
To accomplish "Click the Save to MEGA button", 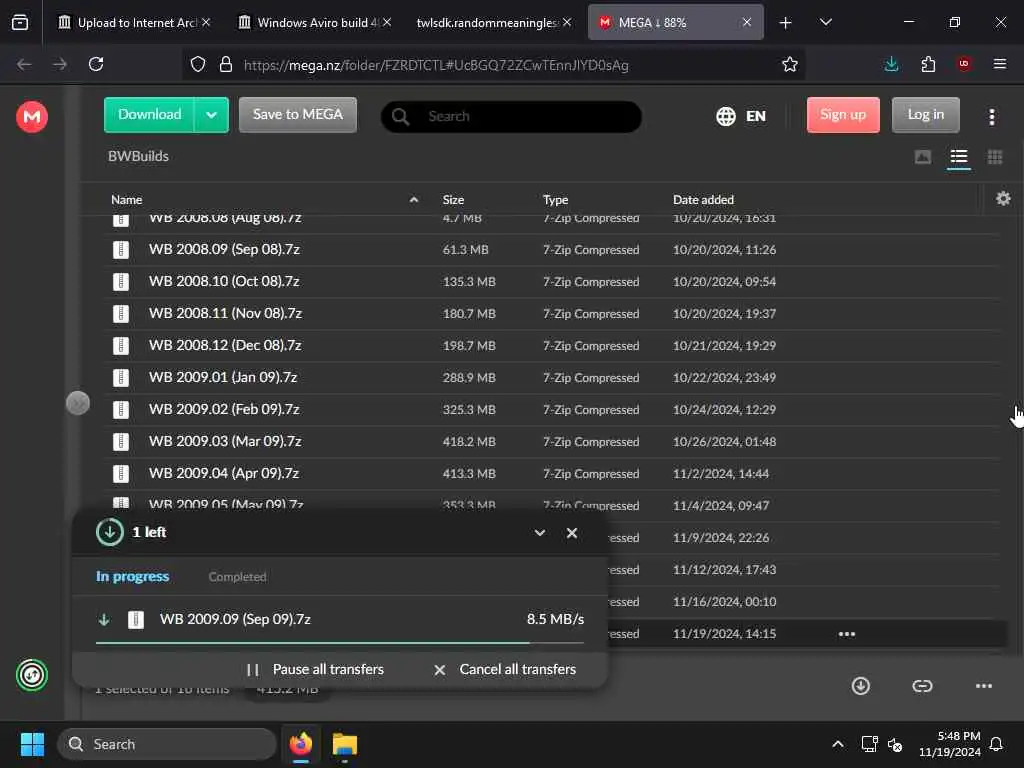I will click(x=298, y=115).
